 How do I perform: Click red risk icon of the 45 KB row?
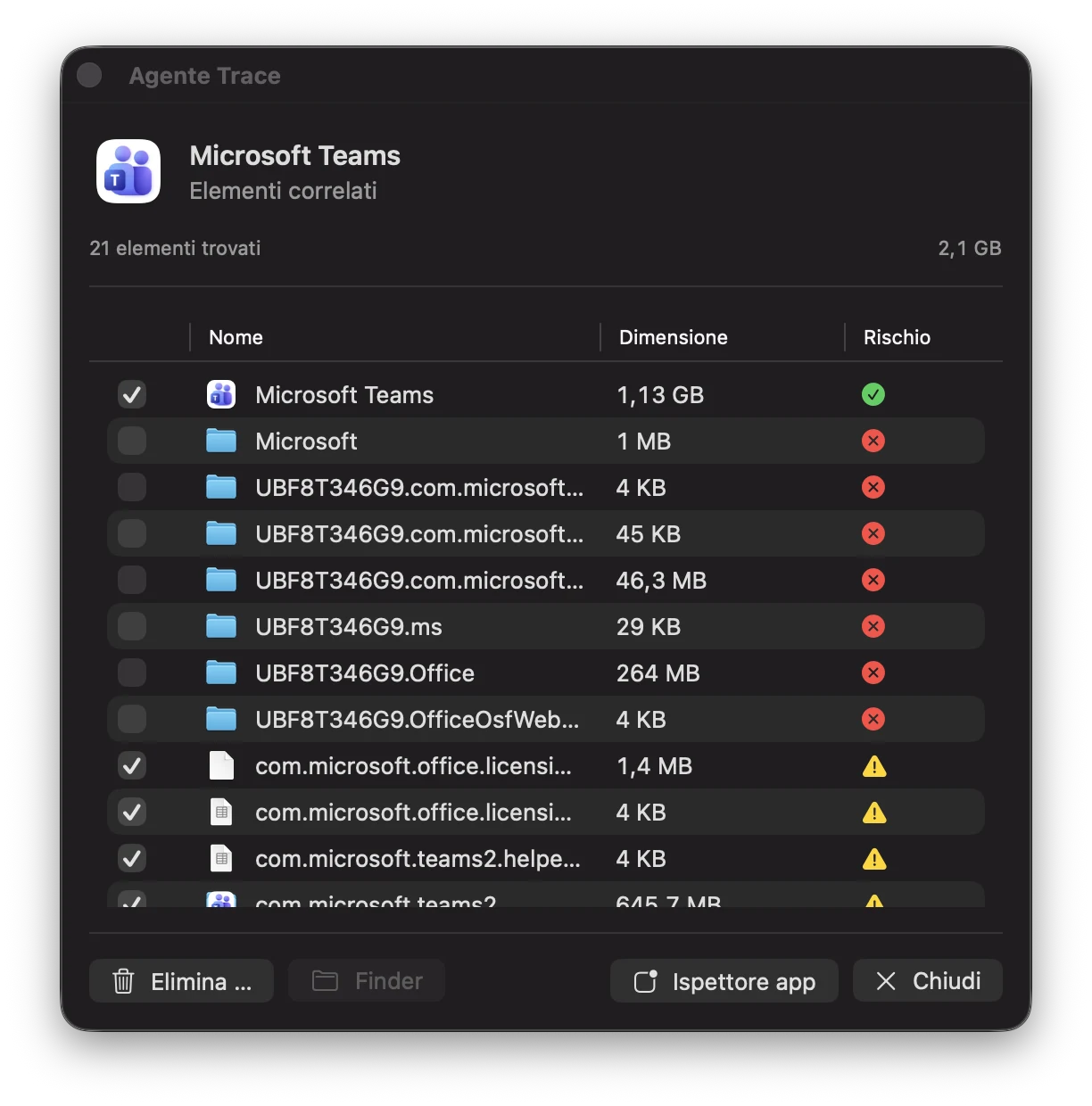pos(873,533)
